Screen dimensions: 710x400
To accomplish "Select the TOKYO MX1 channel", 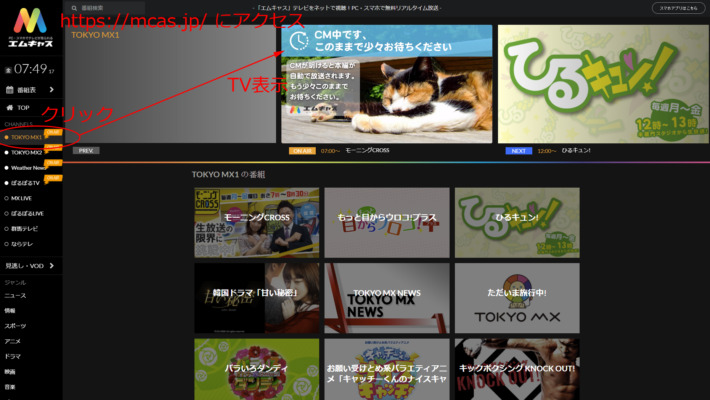I will point(28,137).
